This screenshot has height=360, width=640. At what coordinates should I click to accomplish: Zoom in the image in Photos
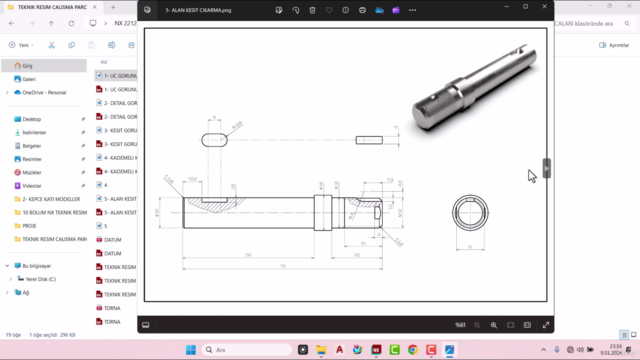[494, 325]
